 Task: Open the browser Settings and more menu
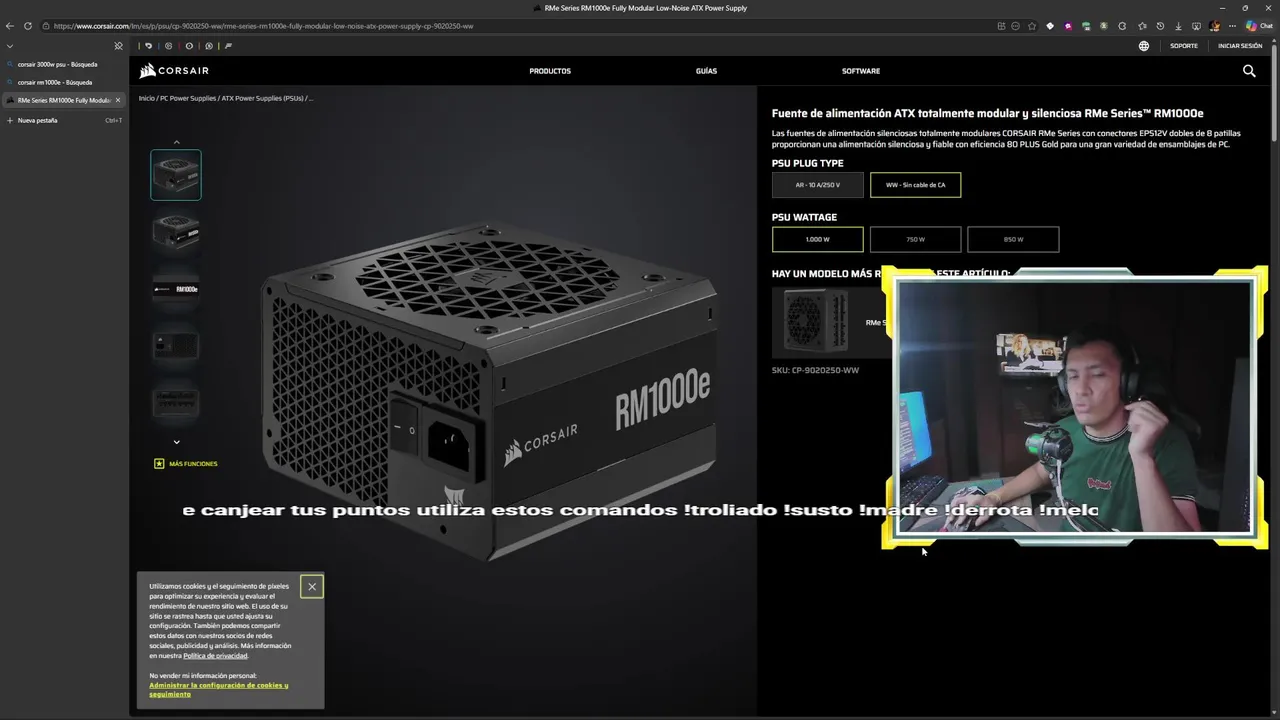tap(1232, 26)
